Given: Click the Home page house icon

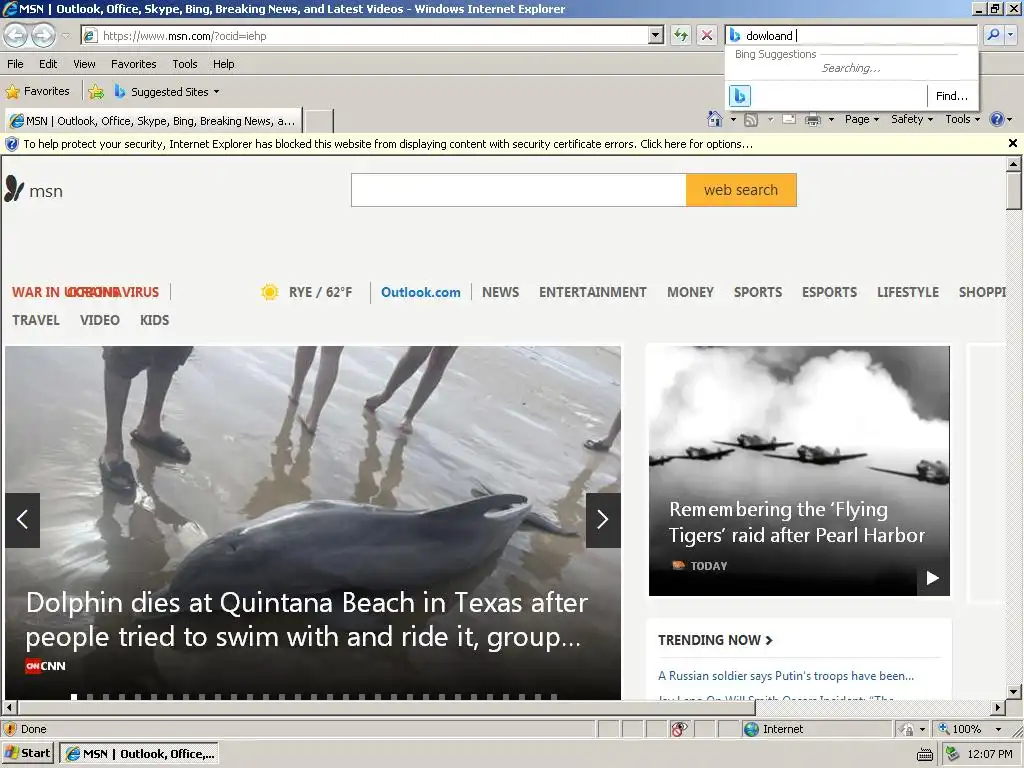Looking at the screenshot, I should pyautogui.click(x=714, y=120).
